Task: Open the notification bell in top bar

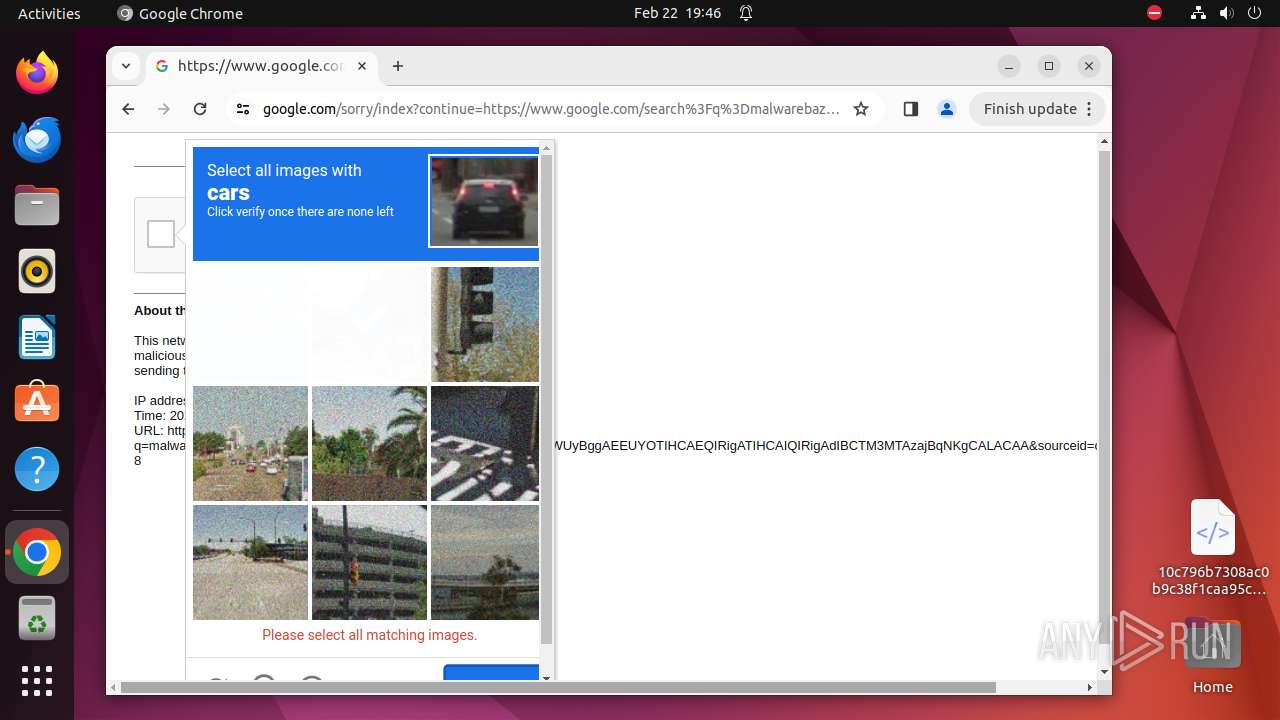Action: (746, 13)
